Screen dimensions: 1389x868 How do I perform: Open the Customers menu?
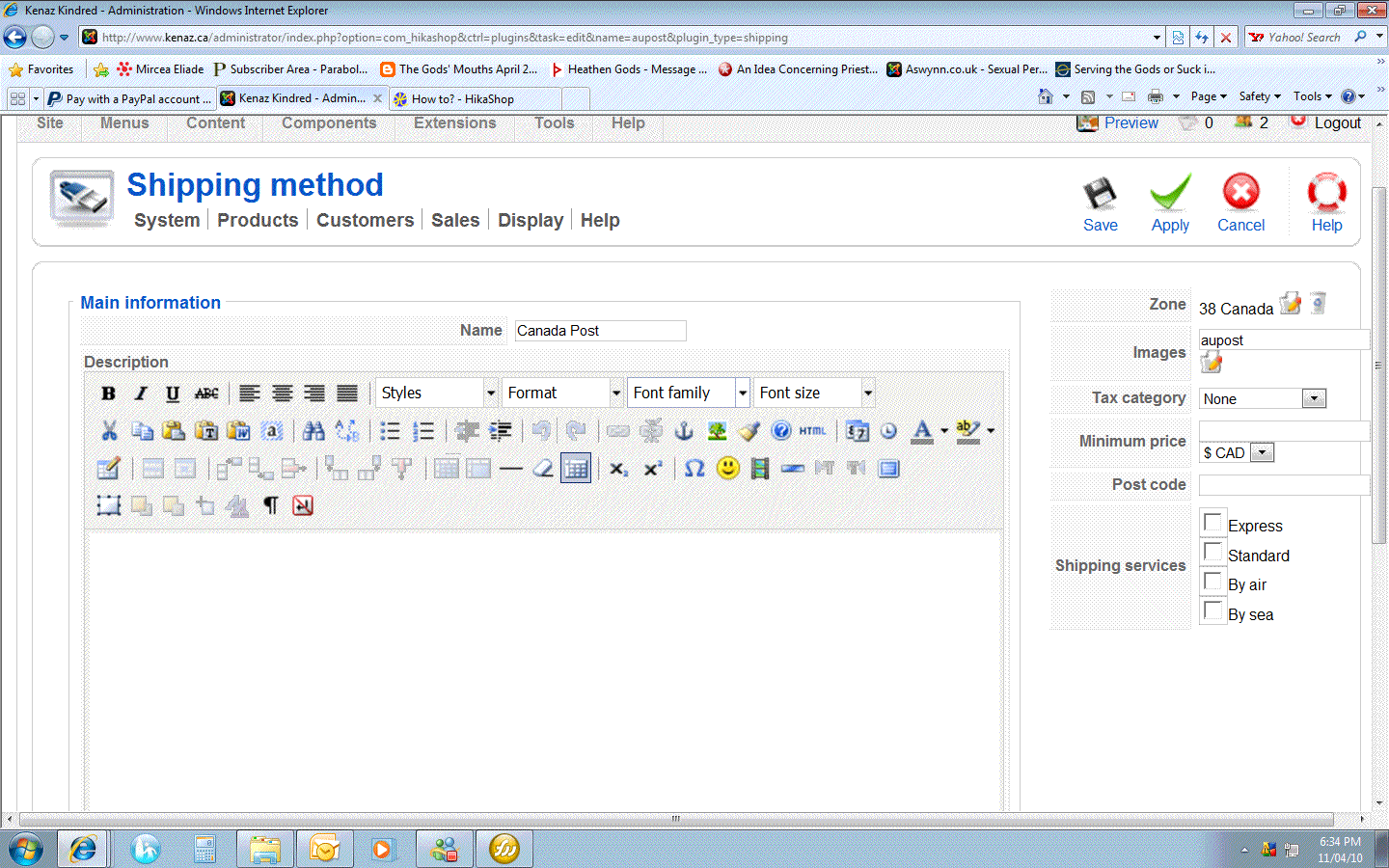click(365, 221)
